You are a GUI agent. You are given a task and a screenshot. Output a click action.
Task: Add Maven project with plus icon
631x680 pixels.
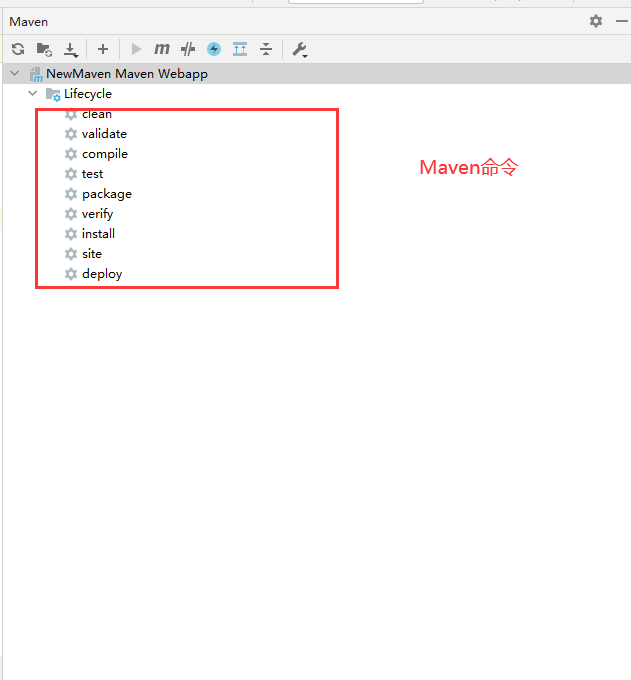[x=103, y=49]
